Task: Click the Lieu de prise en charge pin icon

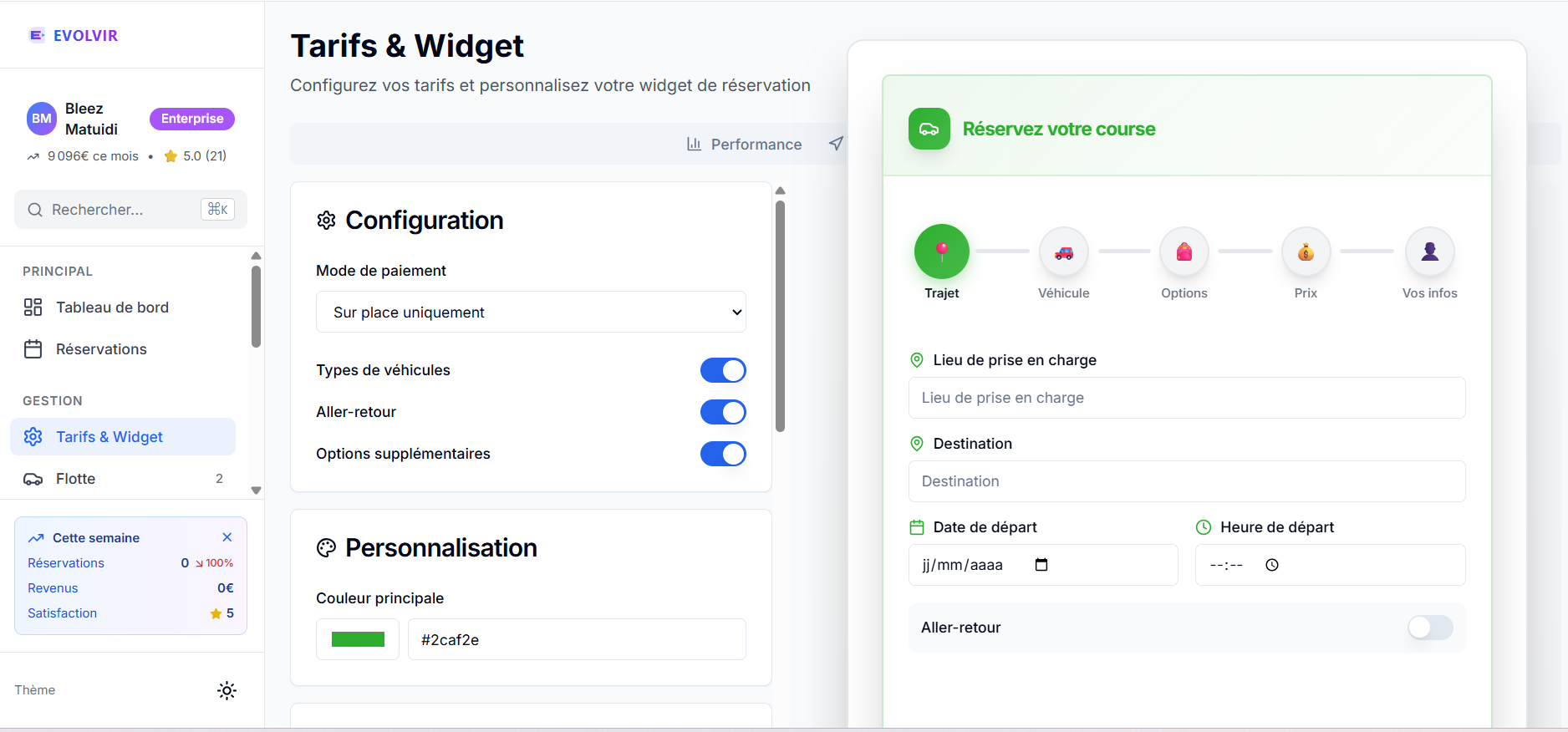Action: (917, 360)
